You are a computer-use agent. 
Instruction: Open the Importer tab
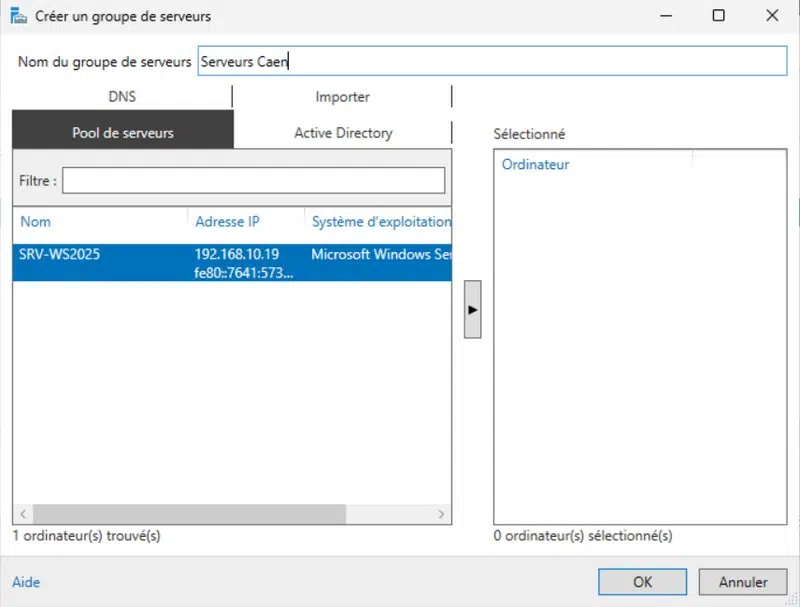pos(342,97)
